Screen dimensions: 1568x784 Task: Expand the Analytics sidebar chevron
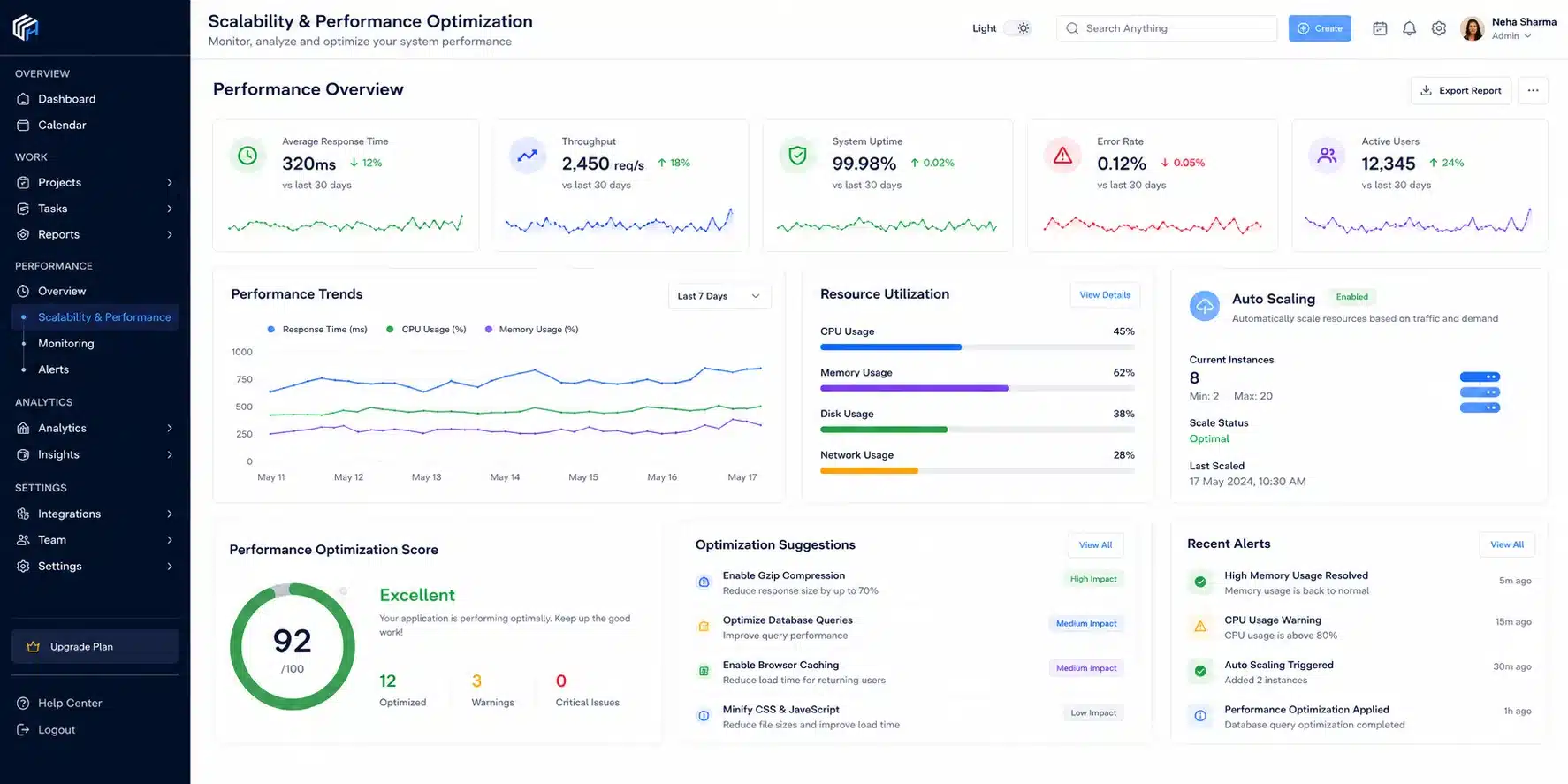pyautogui.click(x=170, y=428)
